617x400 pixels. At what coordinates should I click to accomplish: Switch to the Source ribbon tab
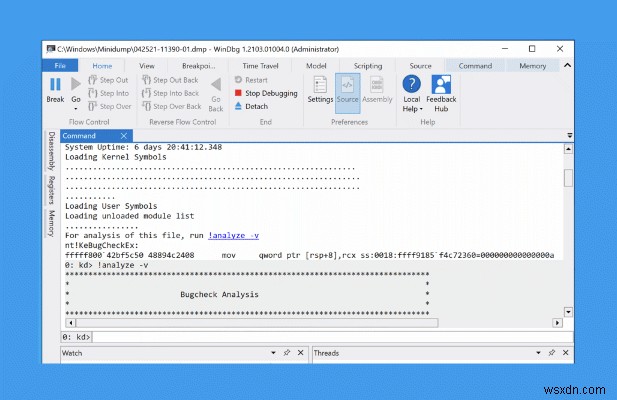420,66
